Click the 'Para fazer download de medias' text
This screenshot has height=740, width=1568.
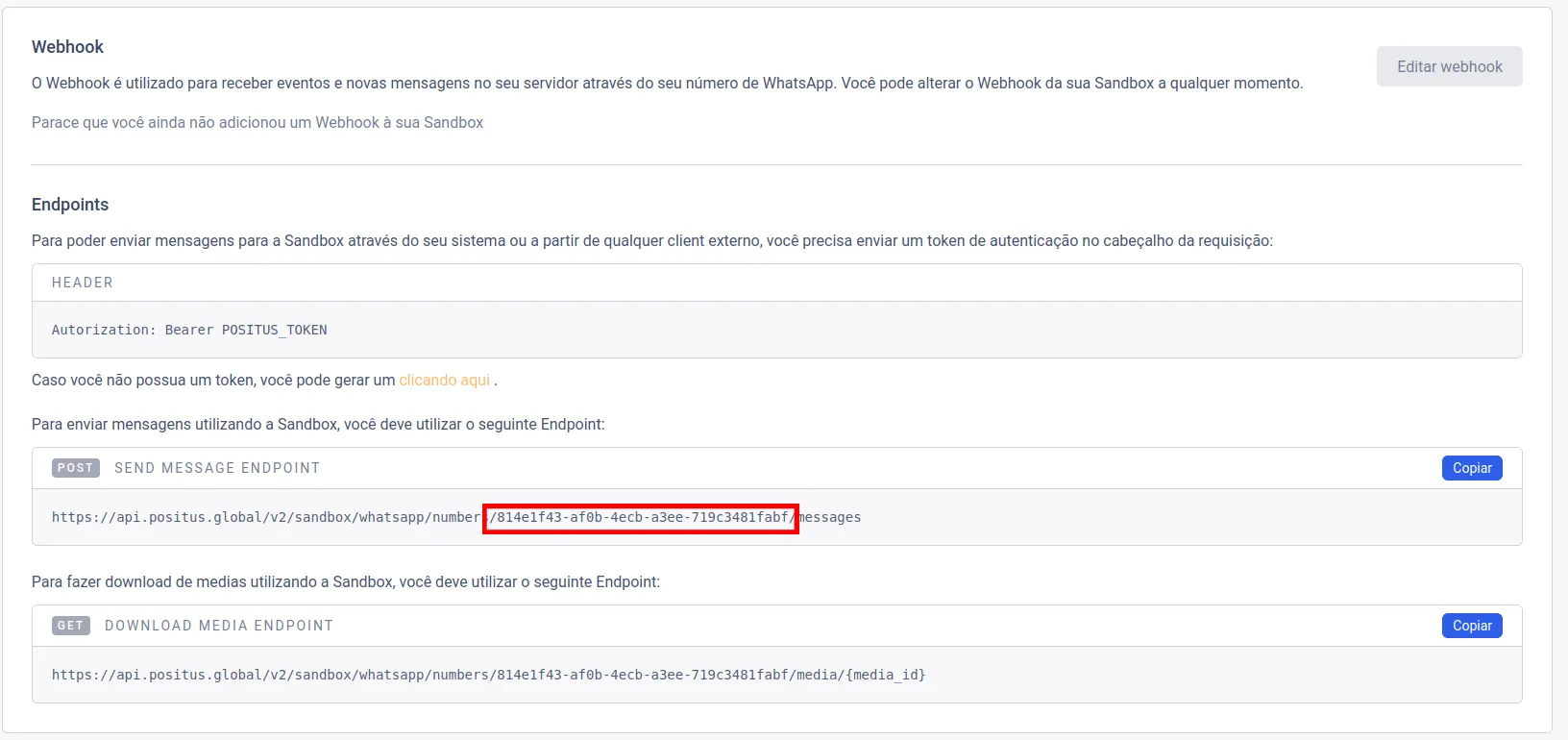pos(346,581)
